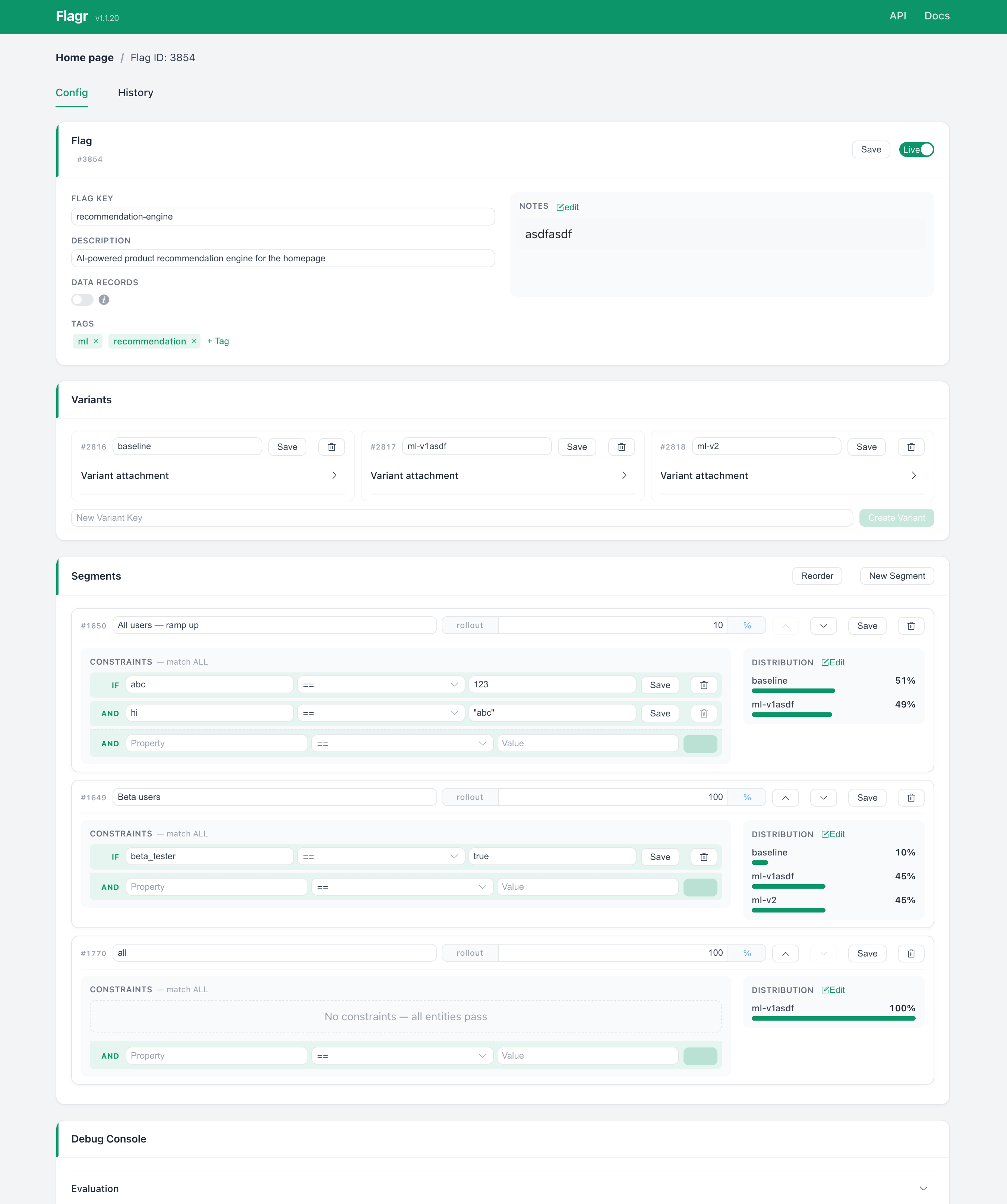1007x1204 pixels.
Task: Delete segment 'All users — ramp up'
Action: point(911,625)
